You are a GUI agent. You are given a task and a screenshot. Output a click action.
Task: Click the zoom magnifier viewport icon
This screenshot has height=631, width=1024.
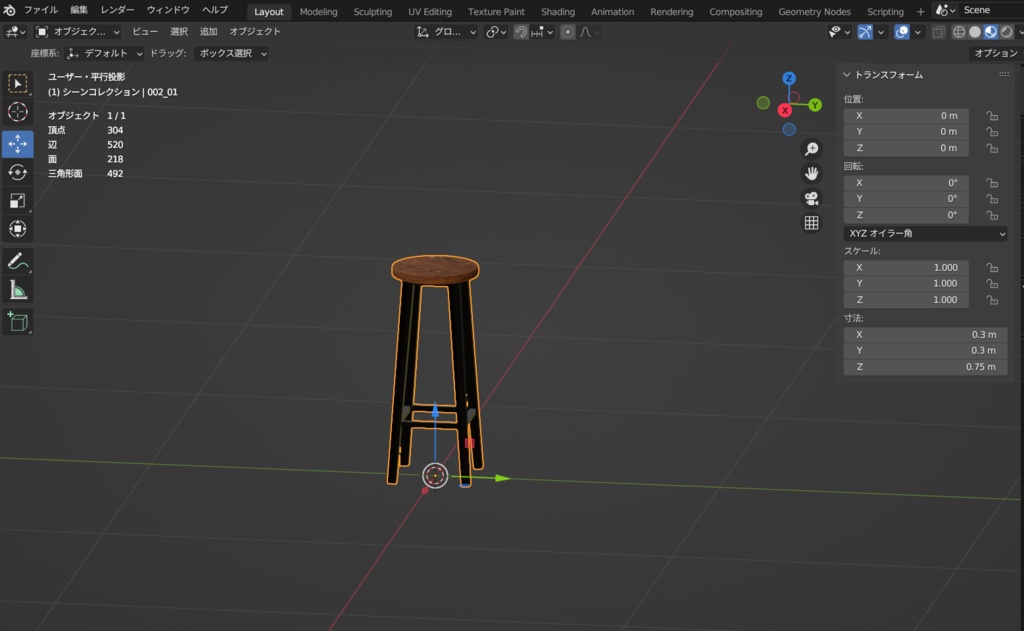tap(811, 149)
